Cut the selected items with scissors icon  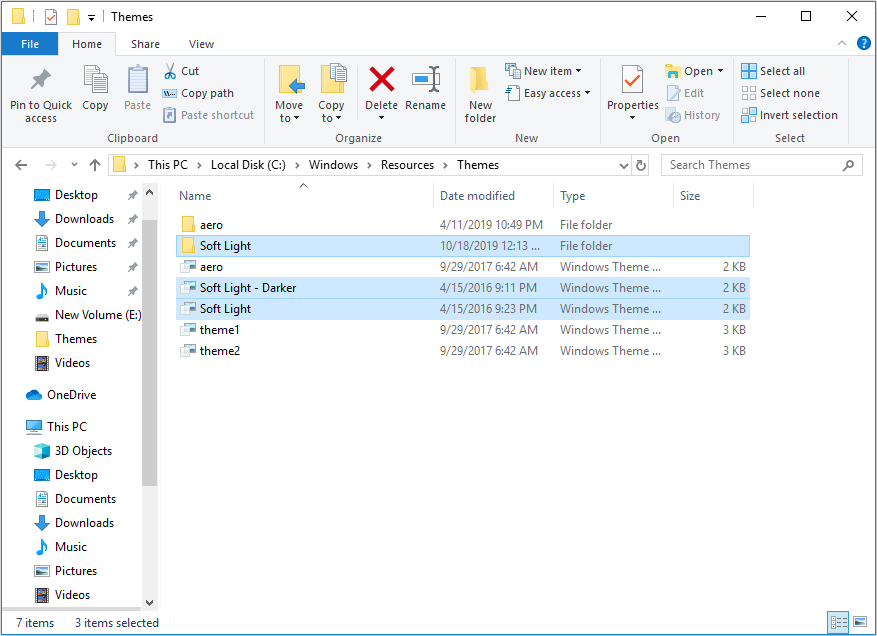click(x=181, y=71)
